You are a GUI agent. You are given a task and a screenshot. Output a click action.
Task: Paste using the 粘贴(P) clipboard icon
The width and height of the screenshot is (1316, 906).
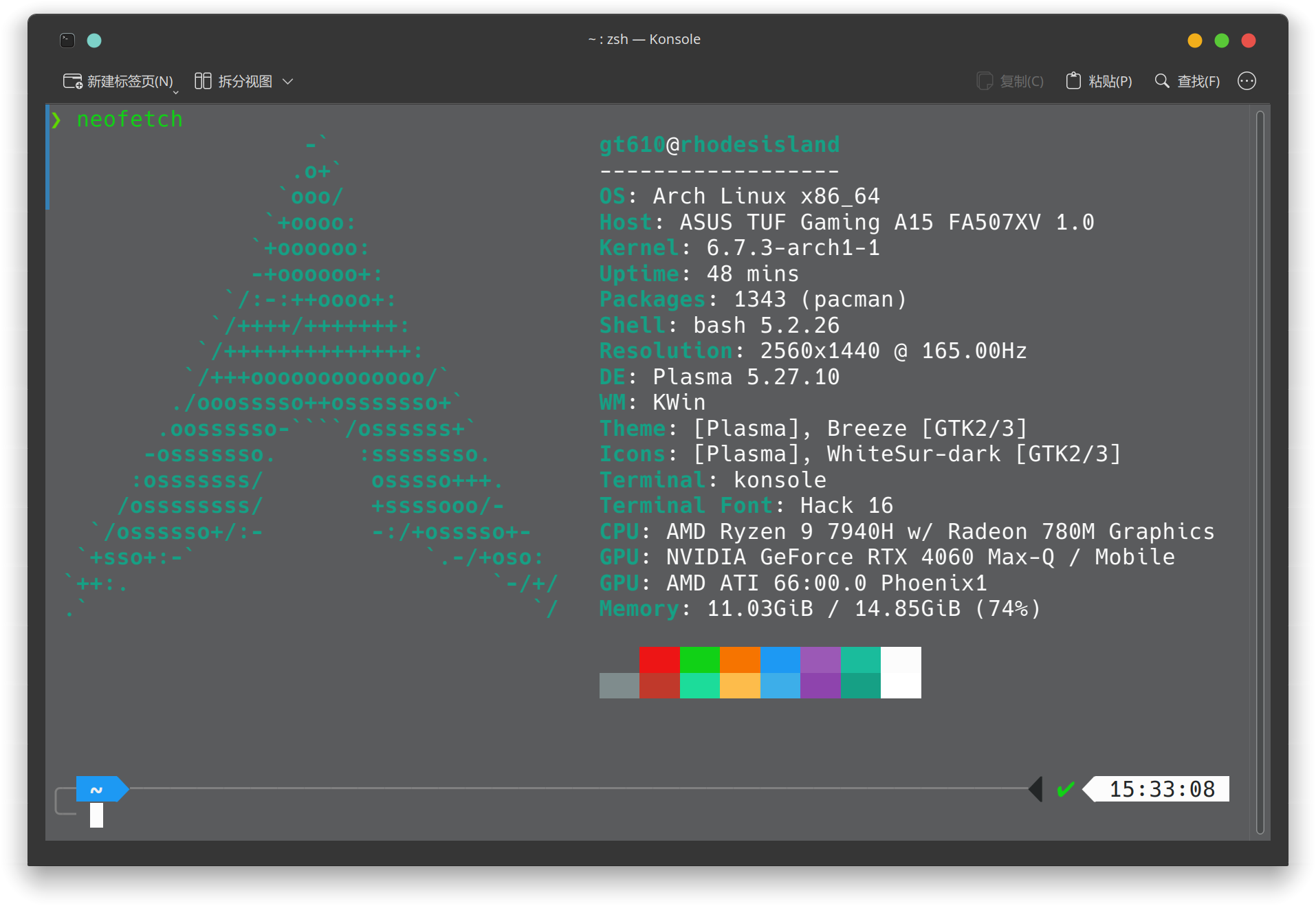point(1073,81)
